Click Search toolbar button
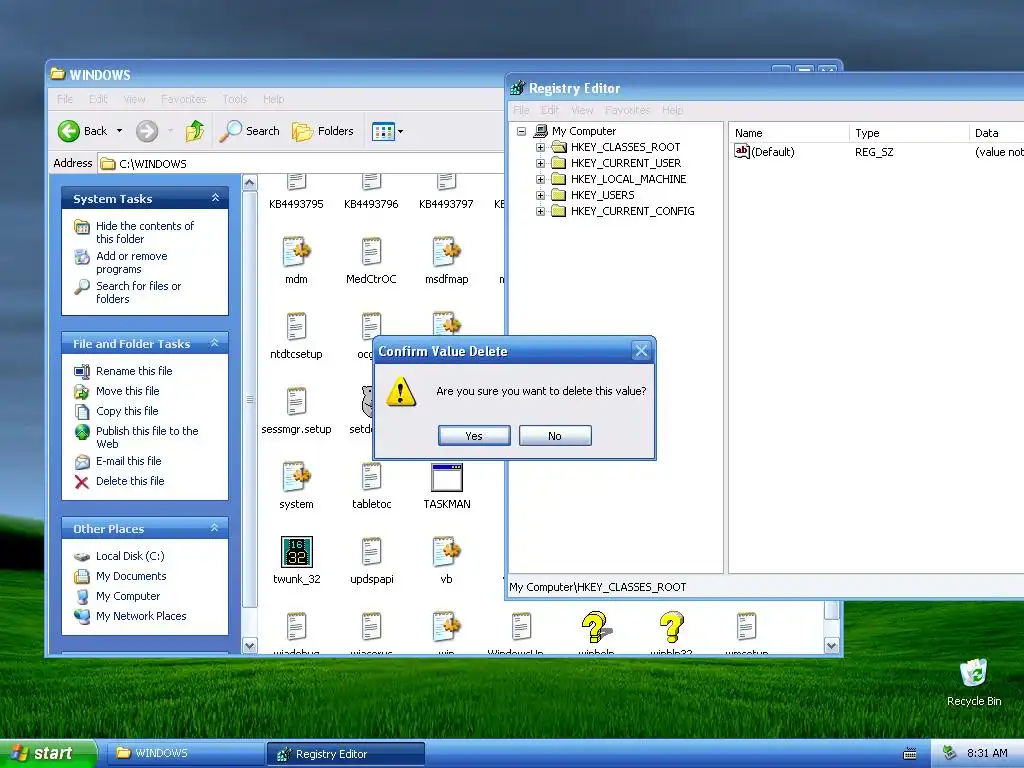This screenshot has width=1024, height=768. pyautogui.click(x=249, y=131)
